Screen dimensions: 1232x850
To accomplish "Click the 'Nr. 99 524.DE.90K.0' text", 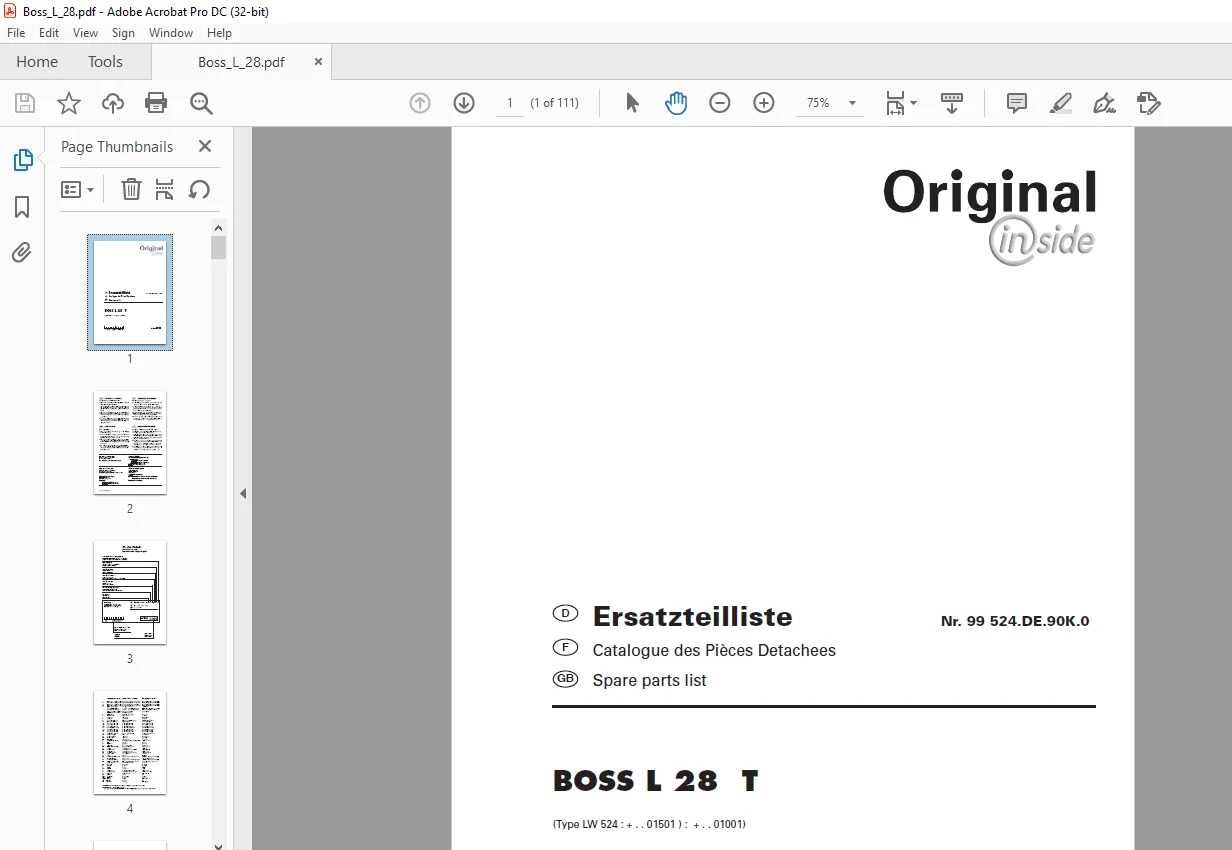I will pos(1015,621).
